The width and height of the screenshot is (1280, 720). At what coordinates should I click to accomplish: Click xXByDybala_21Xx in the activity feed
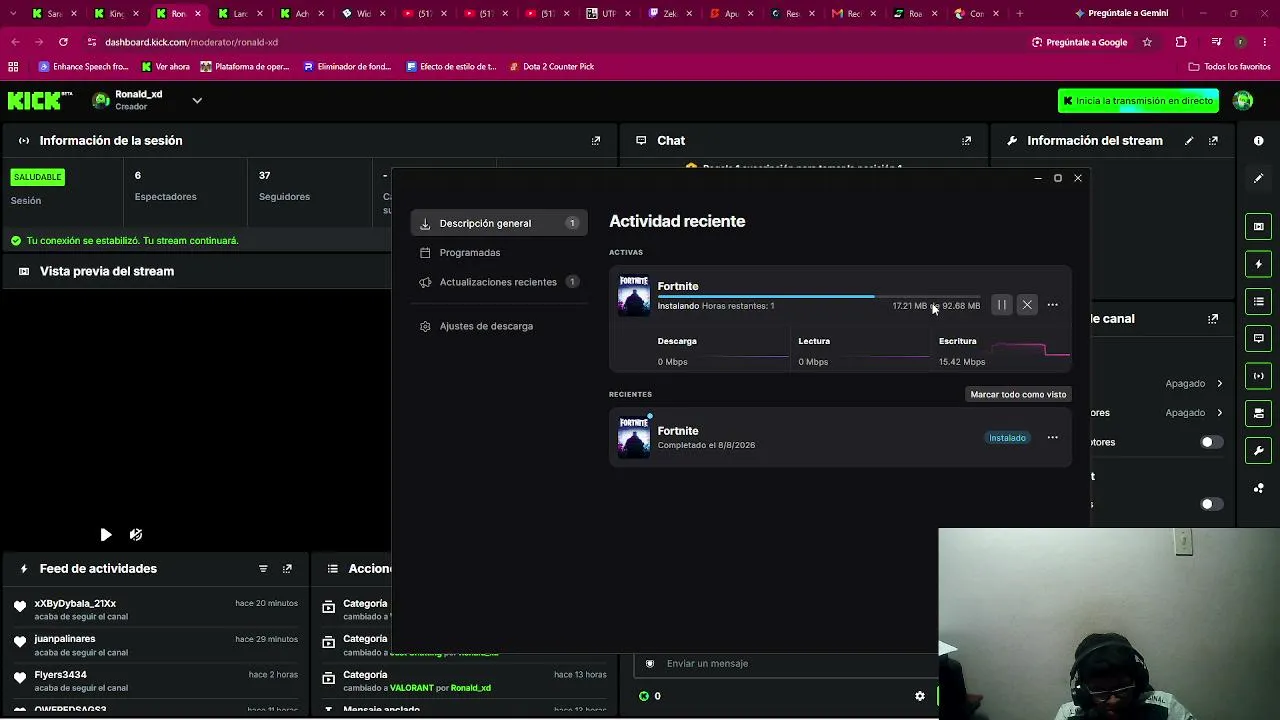(x=75, y=604)
